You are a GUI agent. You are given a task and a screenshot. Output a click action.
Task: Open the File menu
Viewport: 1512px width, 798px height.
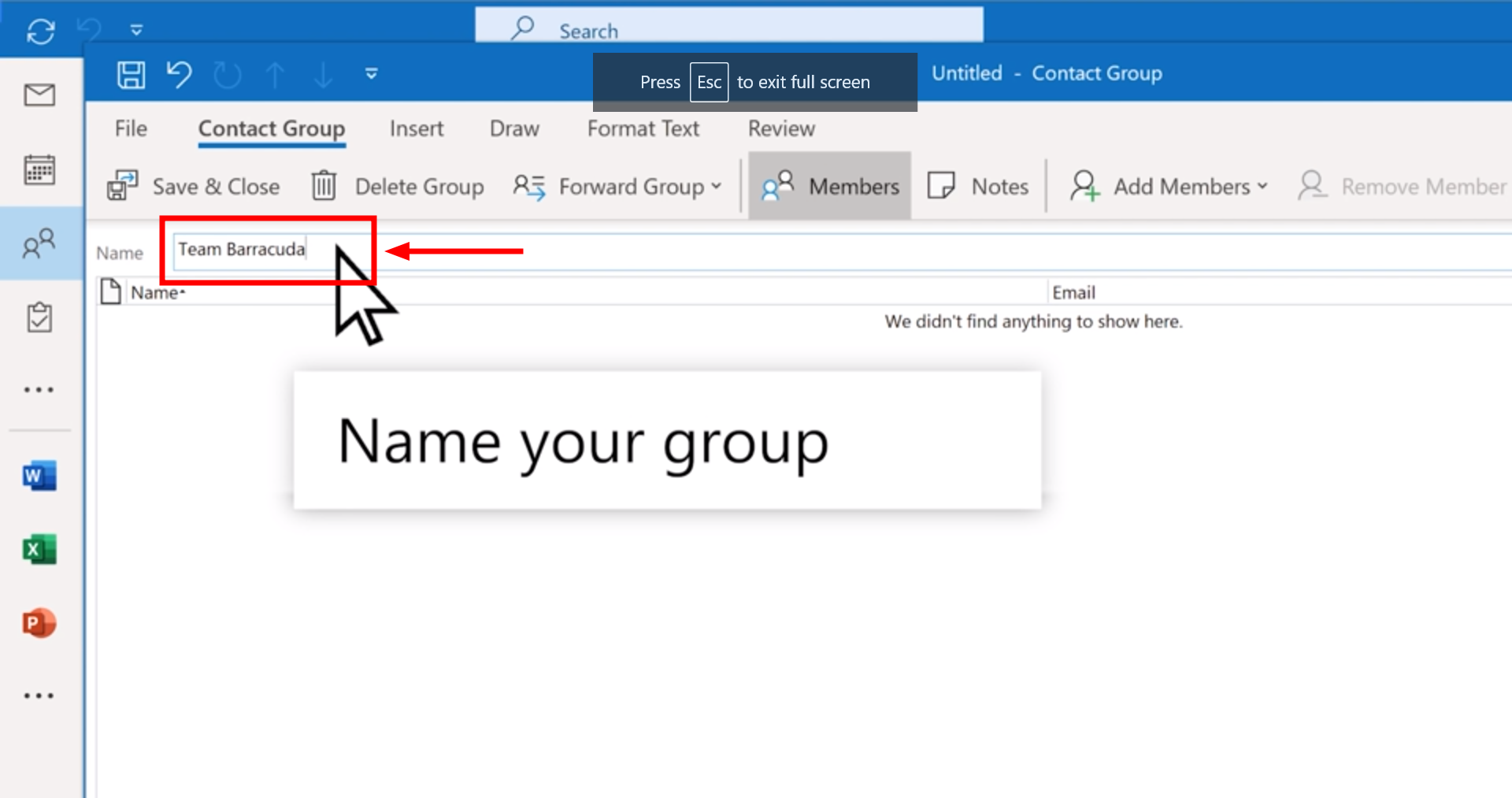(x=130, y=128)
